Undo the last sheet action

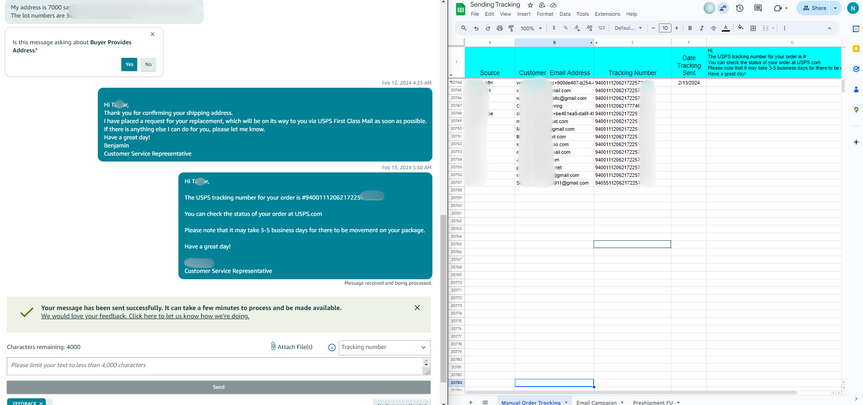[476, 28]
